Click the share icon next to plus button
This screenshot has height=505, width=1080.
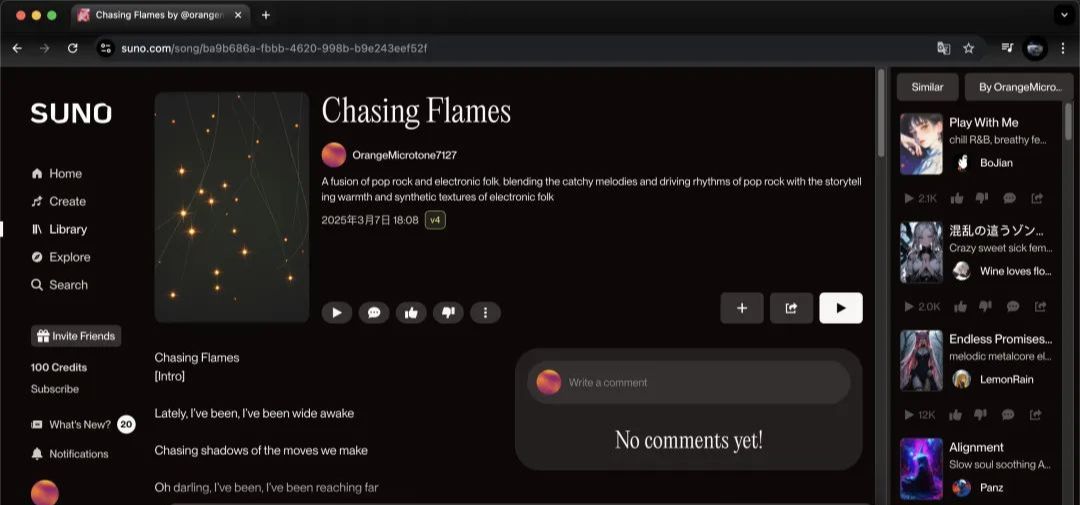[791, 308]
